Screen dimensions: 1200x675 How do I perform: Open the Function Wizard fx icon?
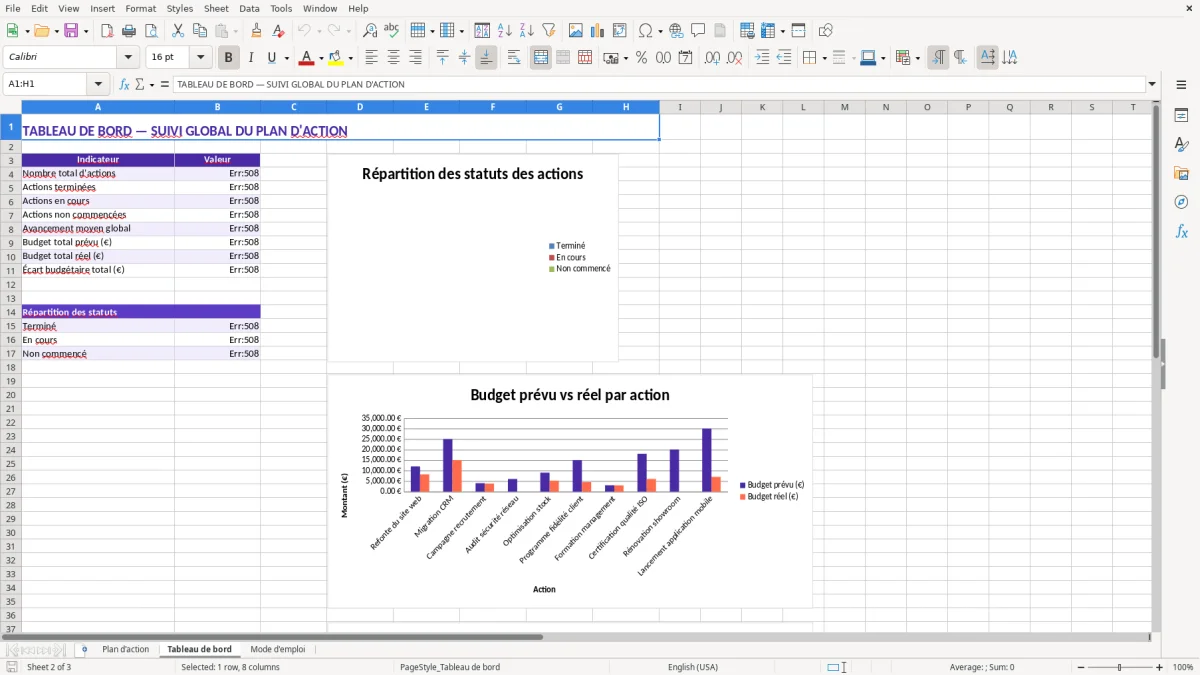pos(125,85)
